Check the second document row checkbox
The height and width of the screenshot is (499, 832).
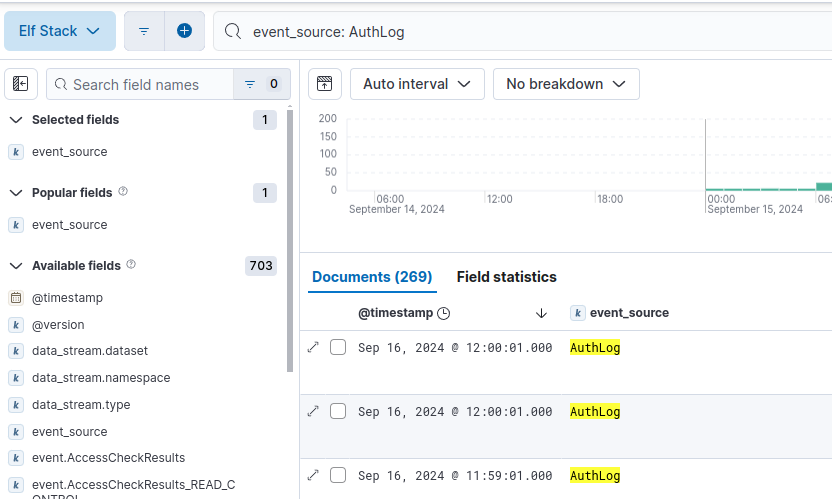coord(338,411)
